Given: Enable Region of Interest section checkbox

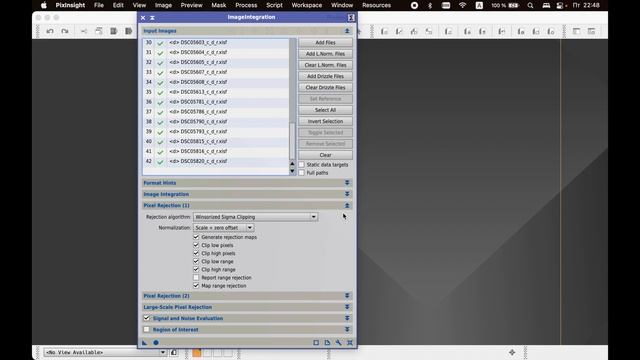Looking at the screenshot, I should pos(147,329).
